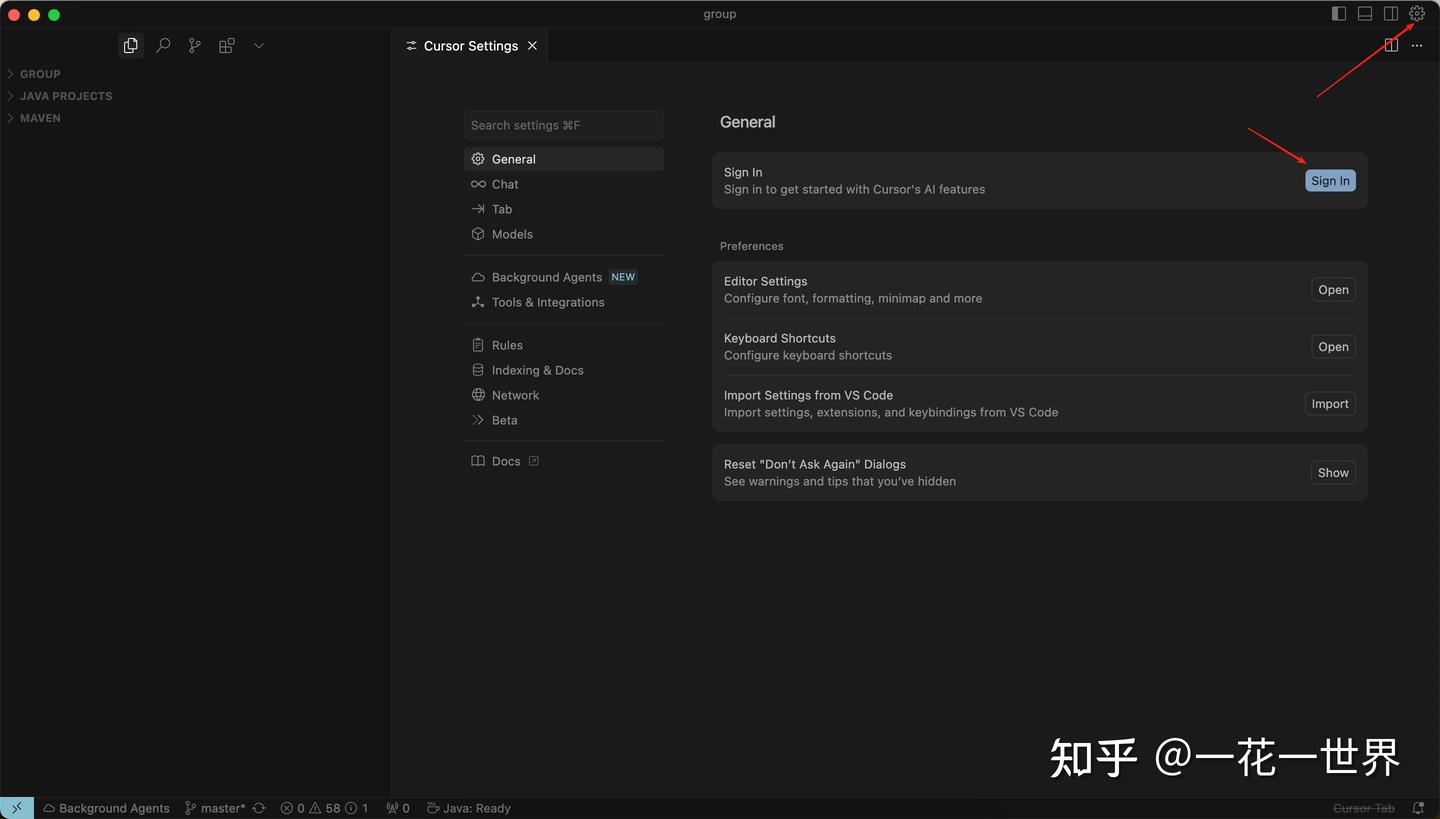Switch to the Models settings section
This screenshot has width=1440, height=819.
(511, 234)
